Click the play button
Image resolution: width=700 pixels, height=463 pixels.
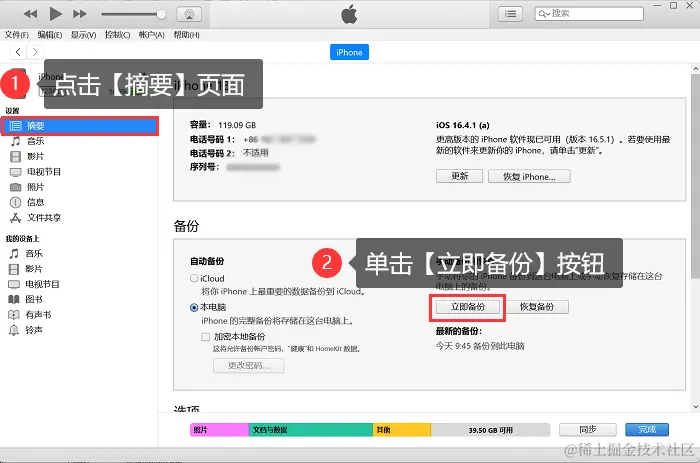click(x=55, y=14)
